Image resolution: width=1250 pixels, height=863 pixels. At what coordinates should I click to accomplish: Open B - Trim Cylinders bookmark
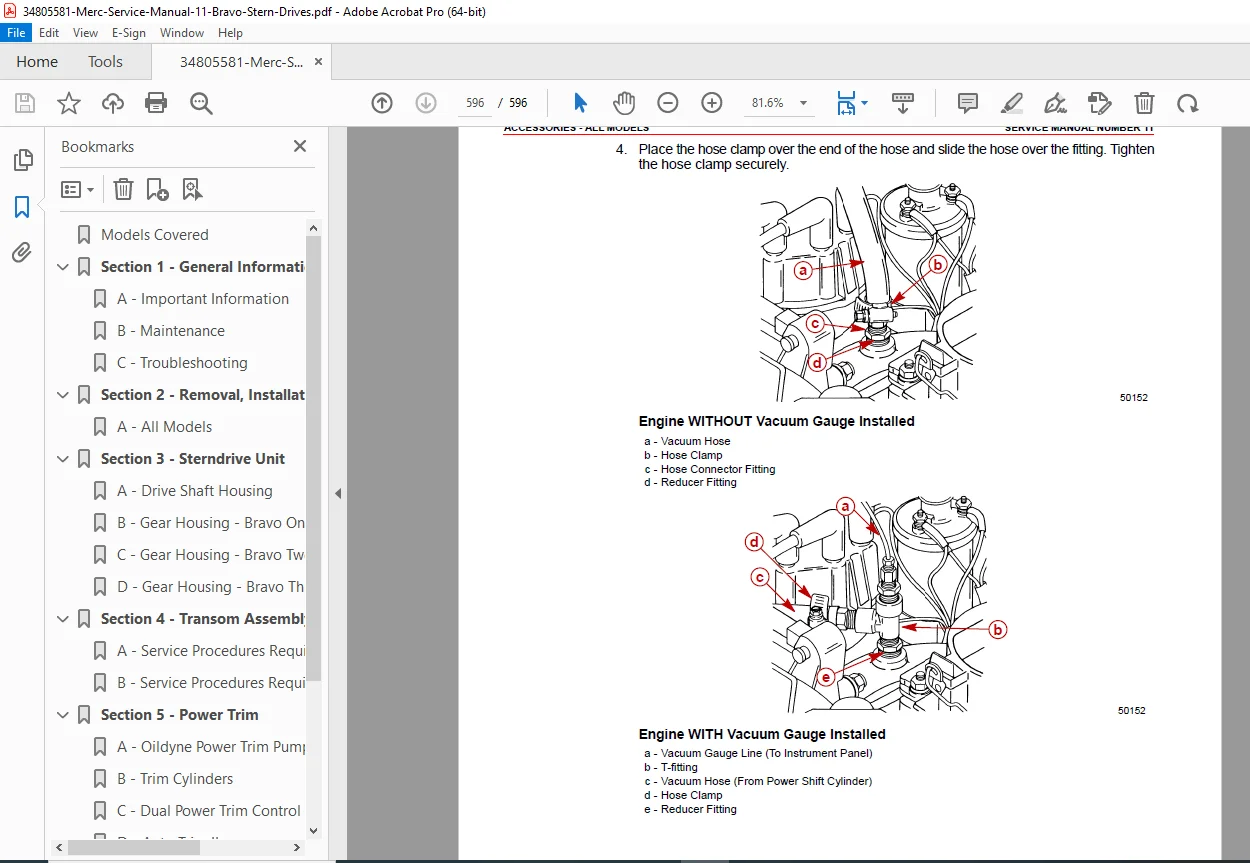click(x=175, y=779)
